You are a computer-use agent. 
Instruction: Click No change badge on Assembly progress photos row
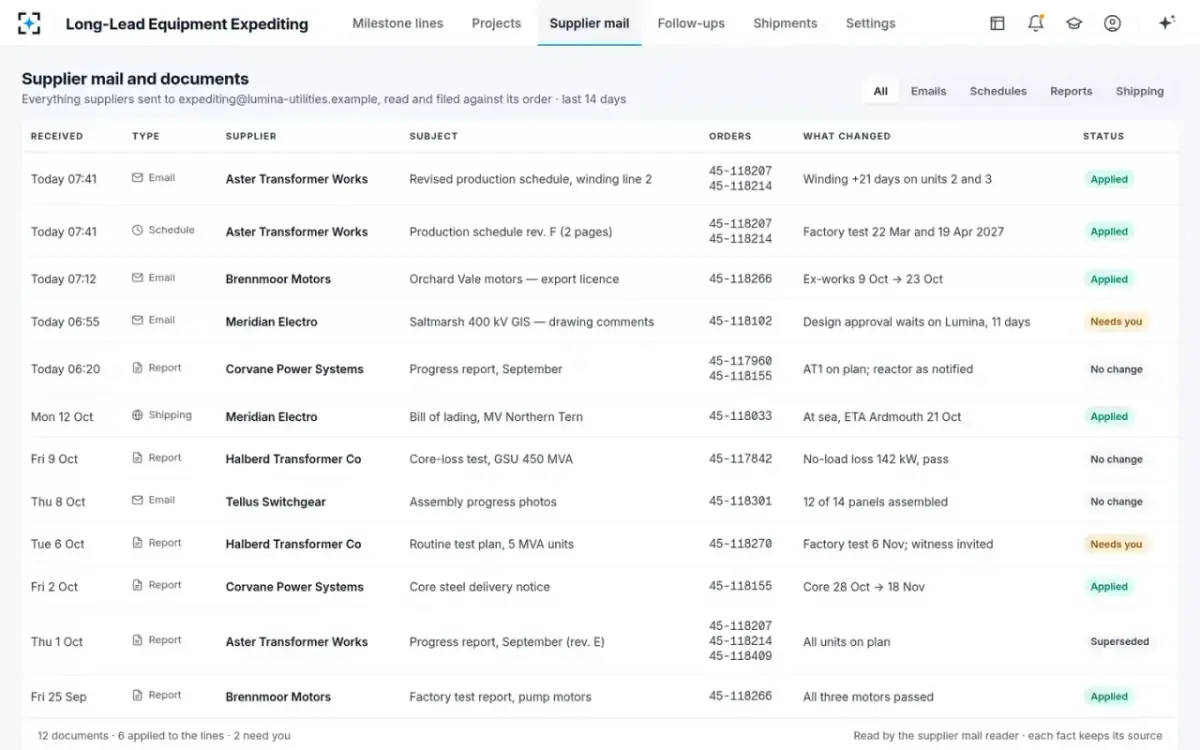click(1116, 502)
